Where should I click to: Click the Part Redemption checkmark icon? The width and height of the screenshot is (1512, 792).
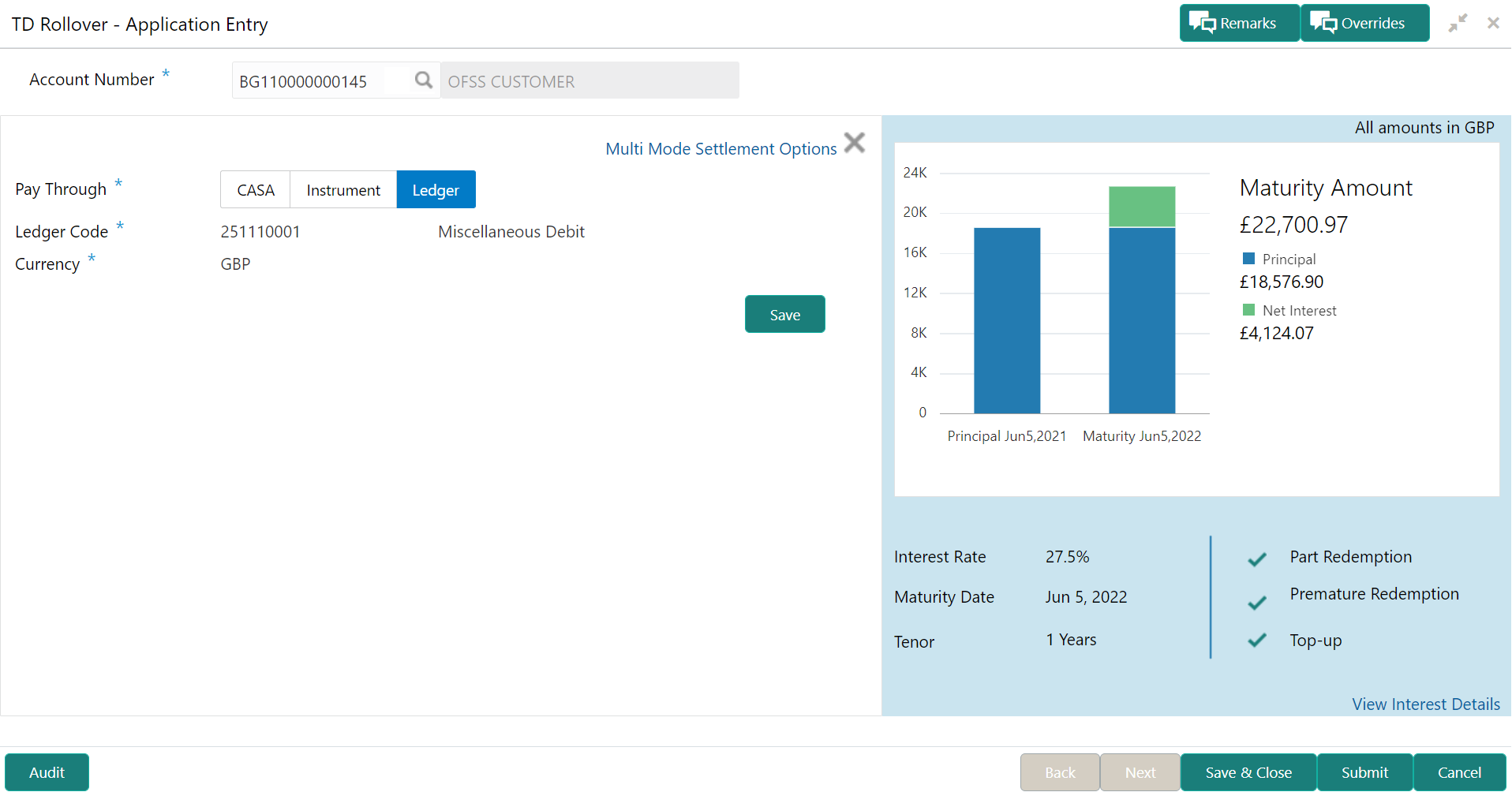point(1257,559)
